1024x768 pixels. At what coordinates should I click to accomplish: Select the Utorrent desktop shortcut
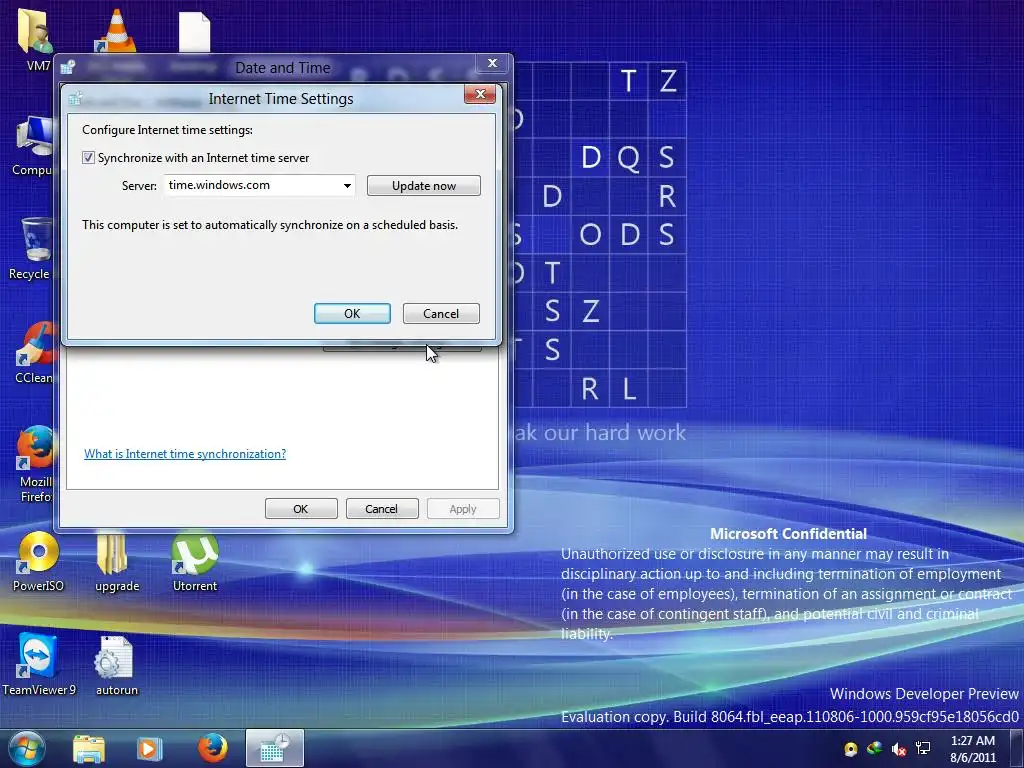click(x=195, y=562)
